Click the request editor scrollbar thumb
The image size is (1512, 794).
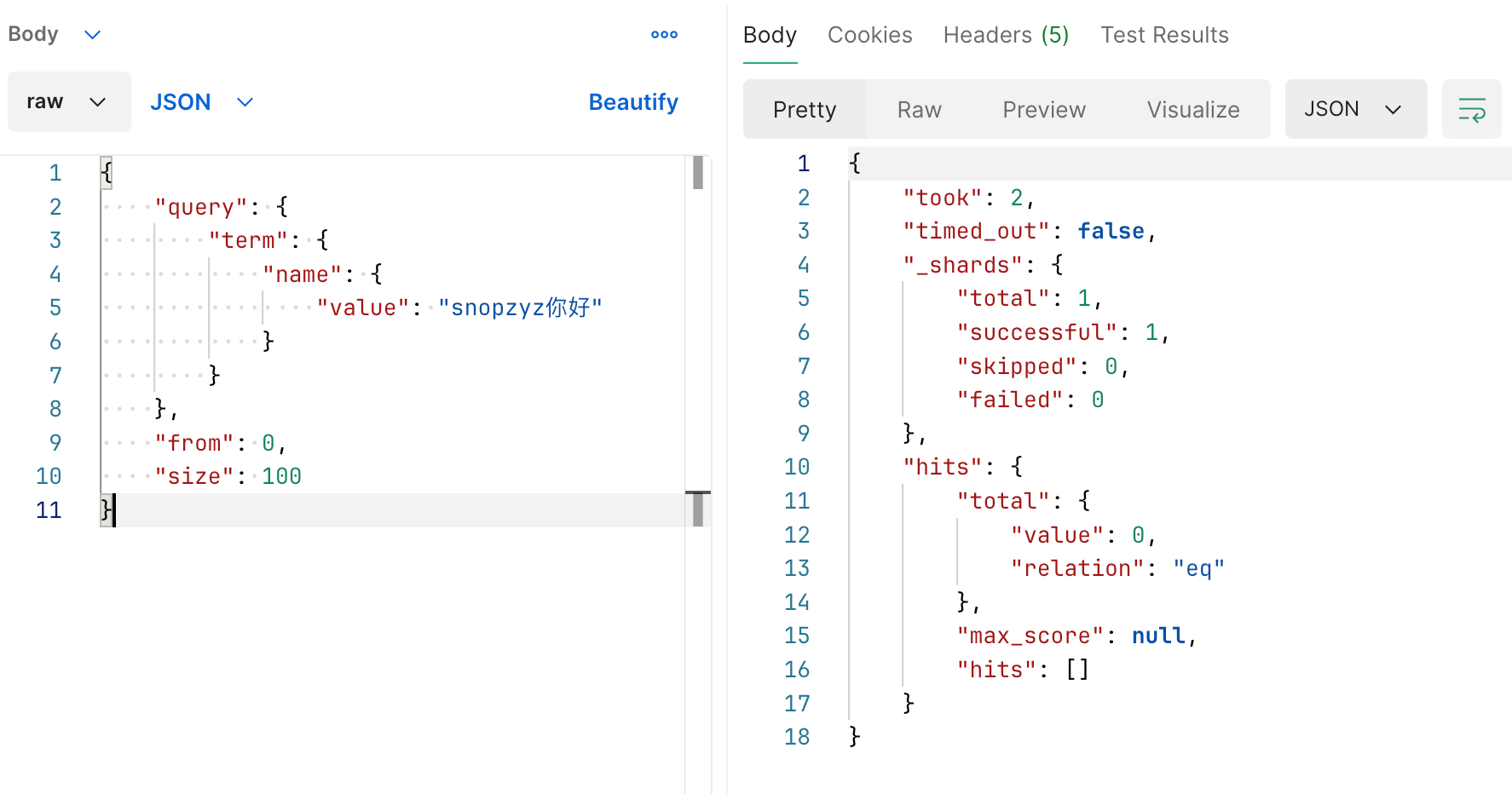tap(698, 173)
